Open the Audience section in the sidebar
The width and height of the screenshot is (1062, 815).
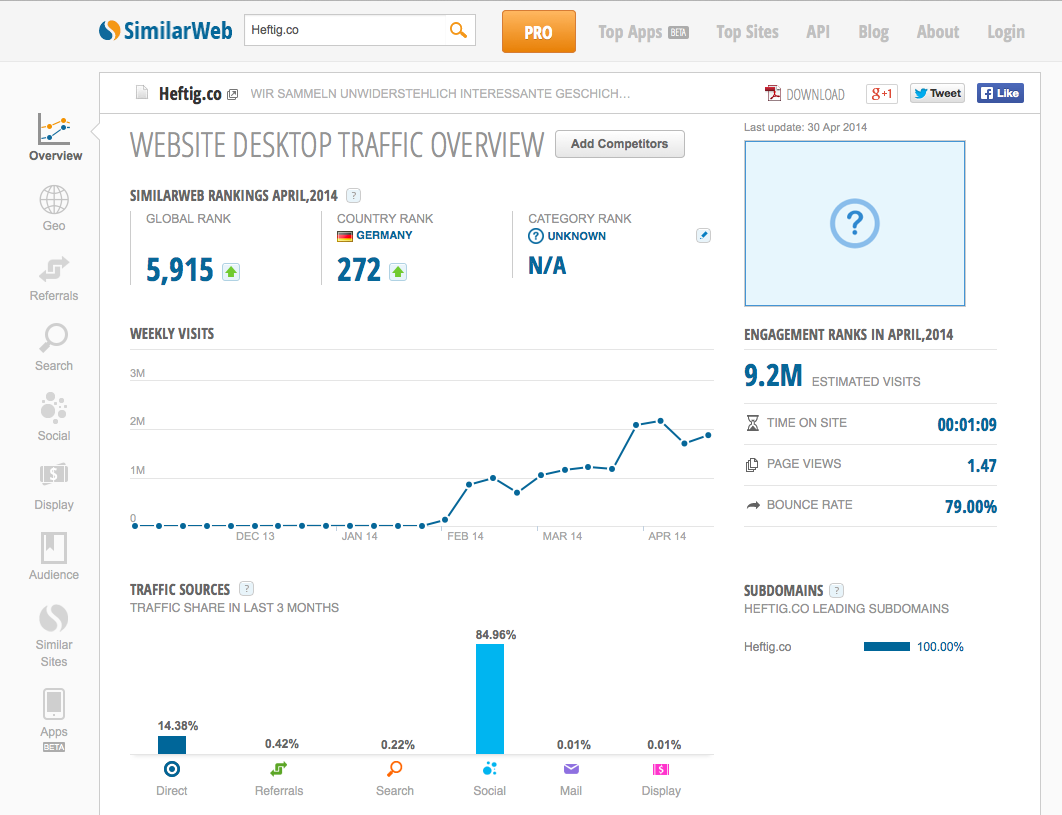(54, 556)
